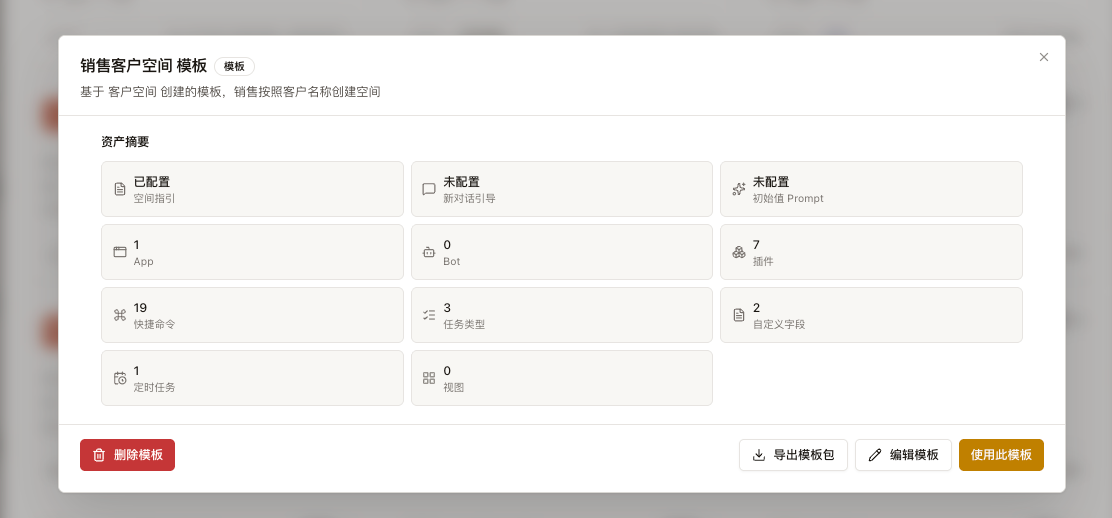Click the 定时任务 label text
The width and height of the screenshot is (1112, 518).
click(x=155, y=387)
